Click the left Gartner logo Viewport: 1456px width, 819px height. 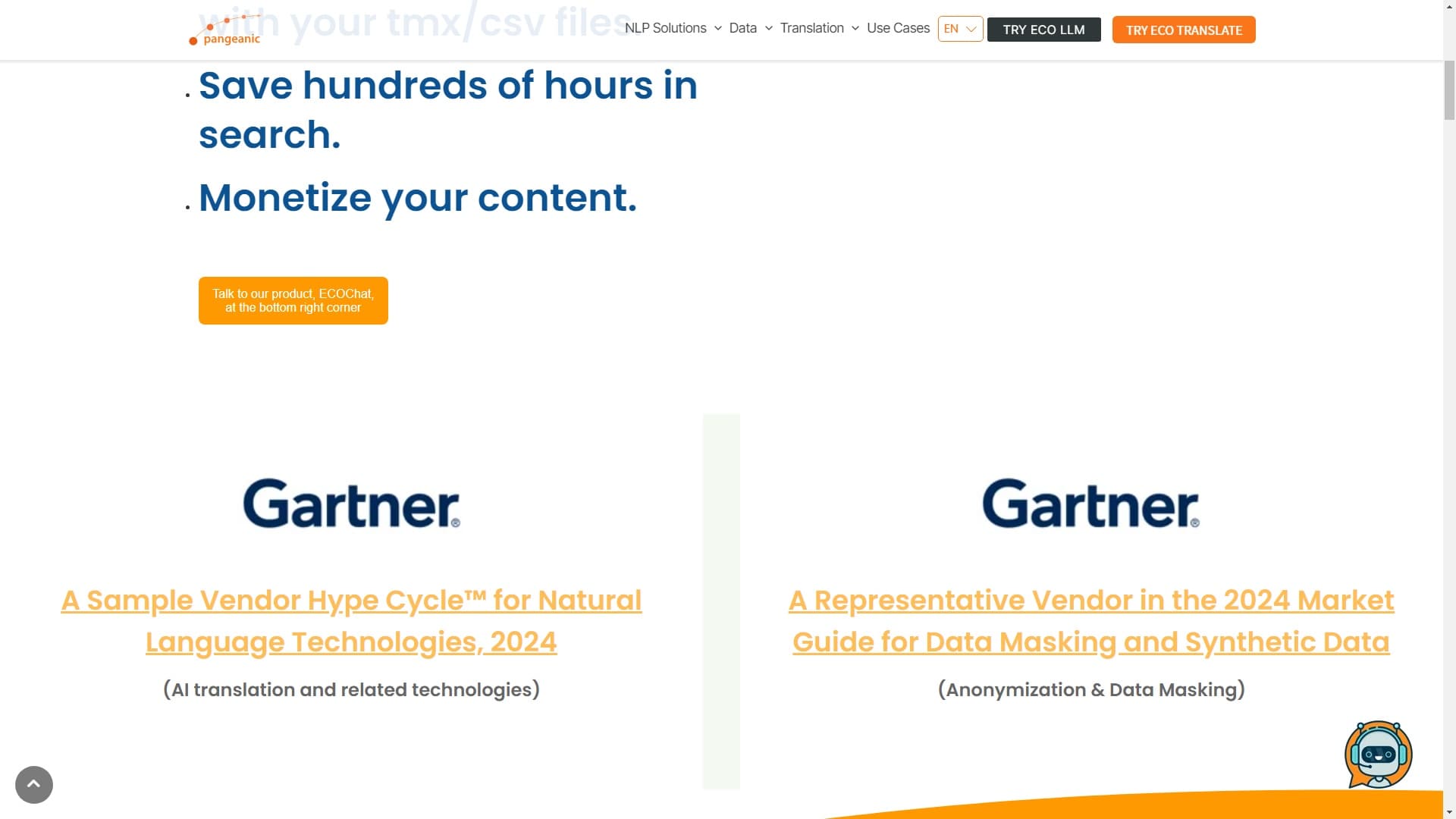(x=351, y=504)
